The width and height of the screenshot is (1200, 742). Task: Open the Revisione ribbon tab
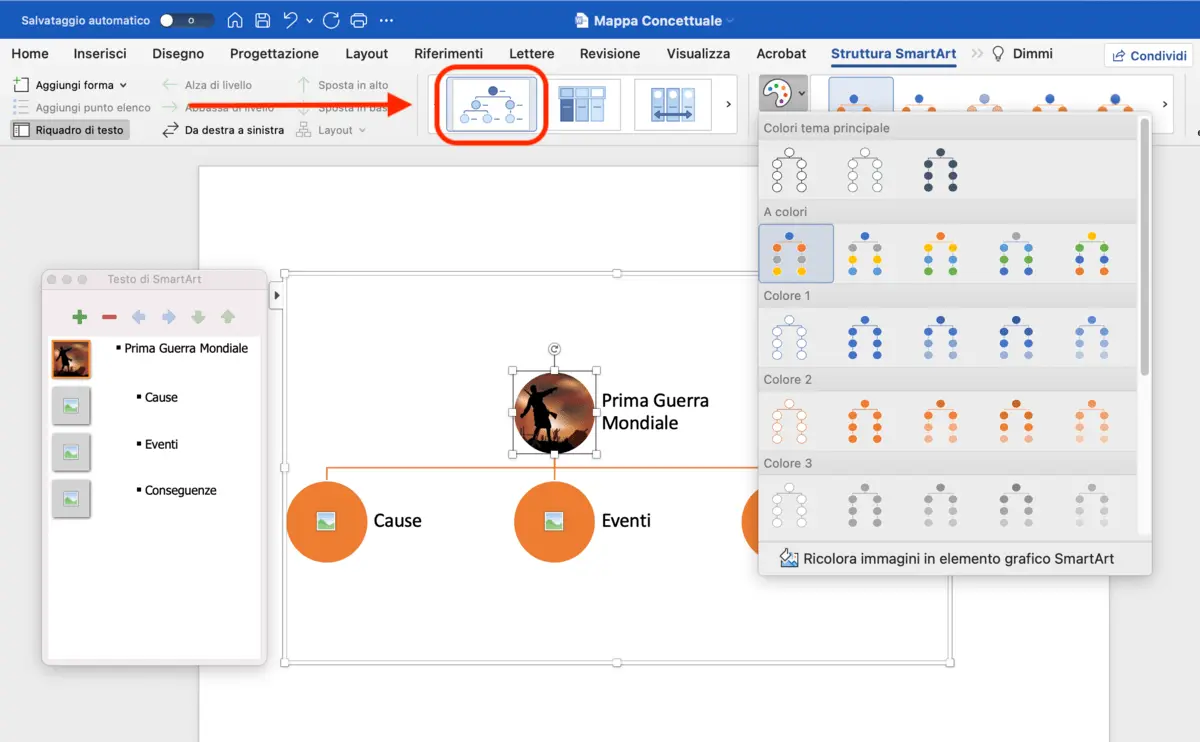(609, 53)
